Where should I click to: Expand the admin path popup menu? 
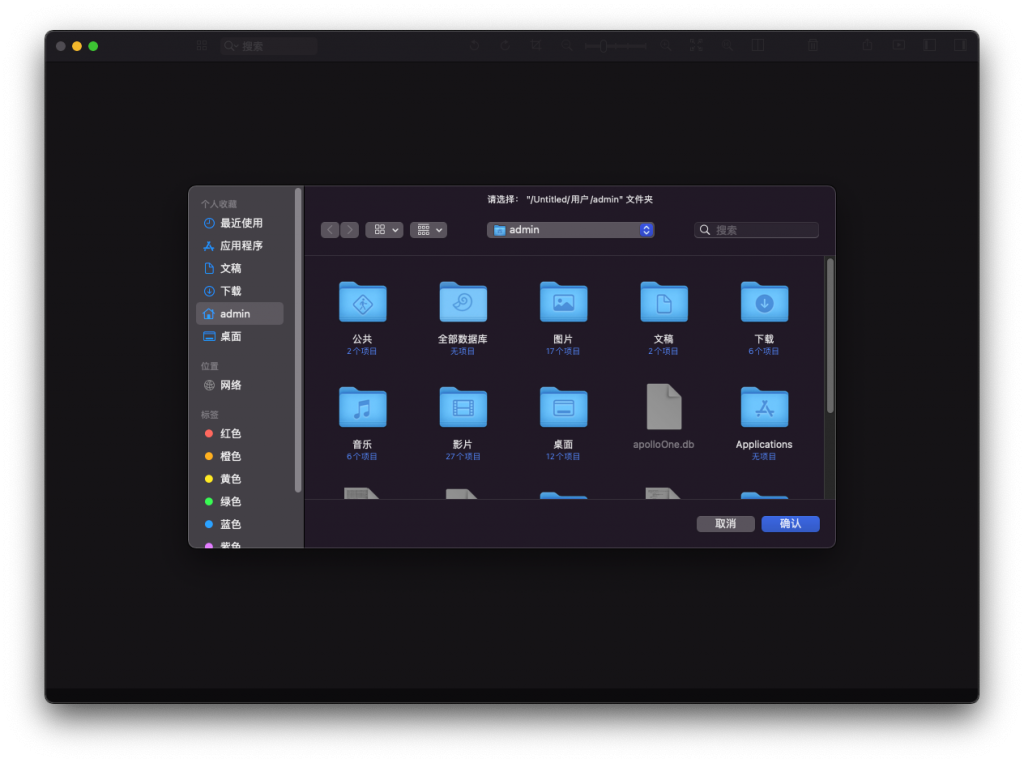pyautogui.click(x=571, y=230)
